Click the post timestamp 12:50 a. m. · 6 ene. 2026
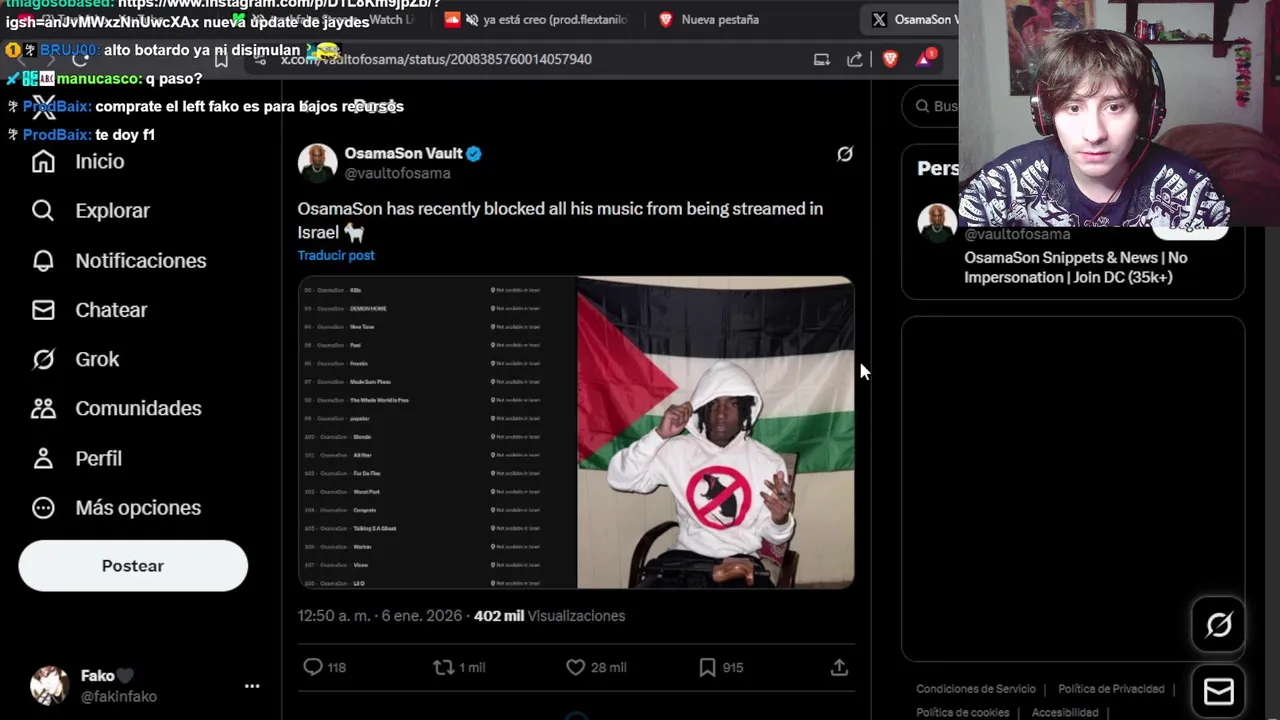1280x720 pixels. point(380,616)
